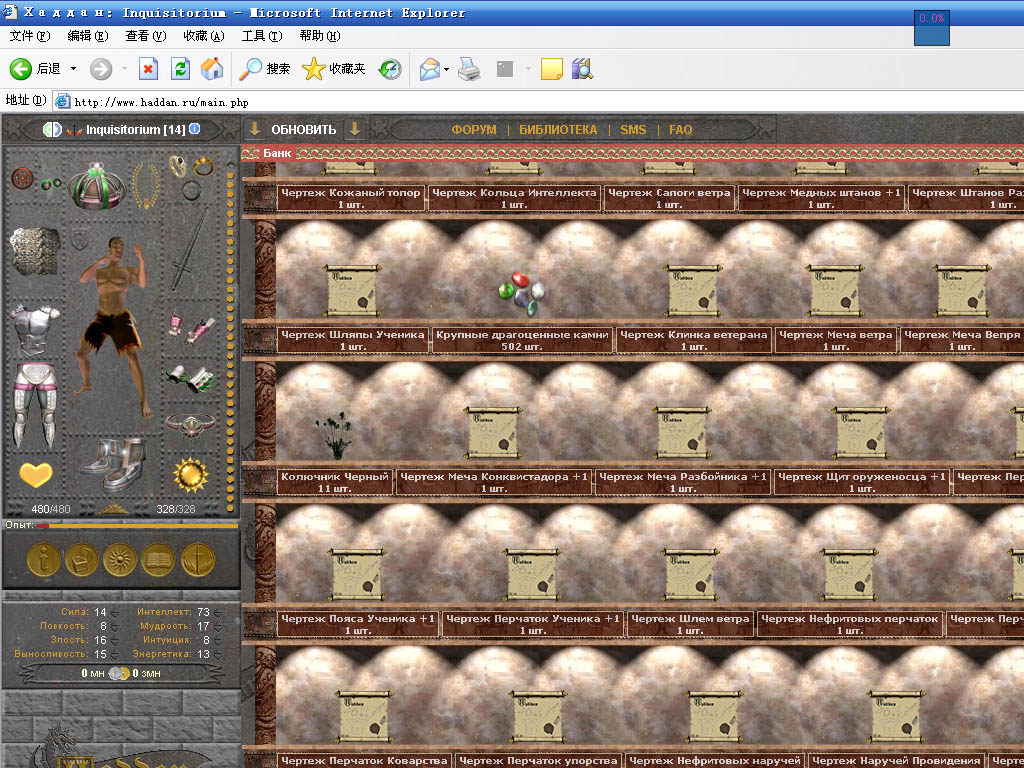Open the 收藏夹 favorites pane
Screen dimensions: 1024x768
pos(334,69)
